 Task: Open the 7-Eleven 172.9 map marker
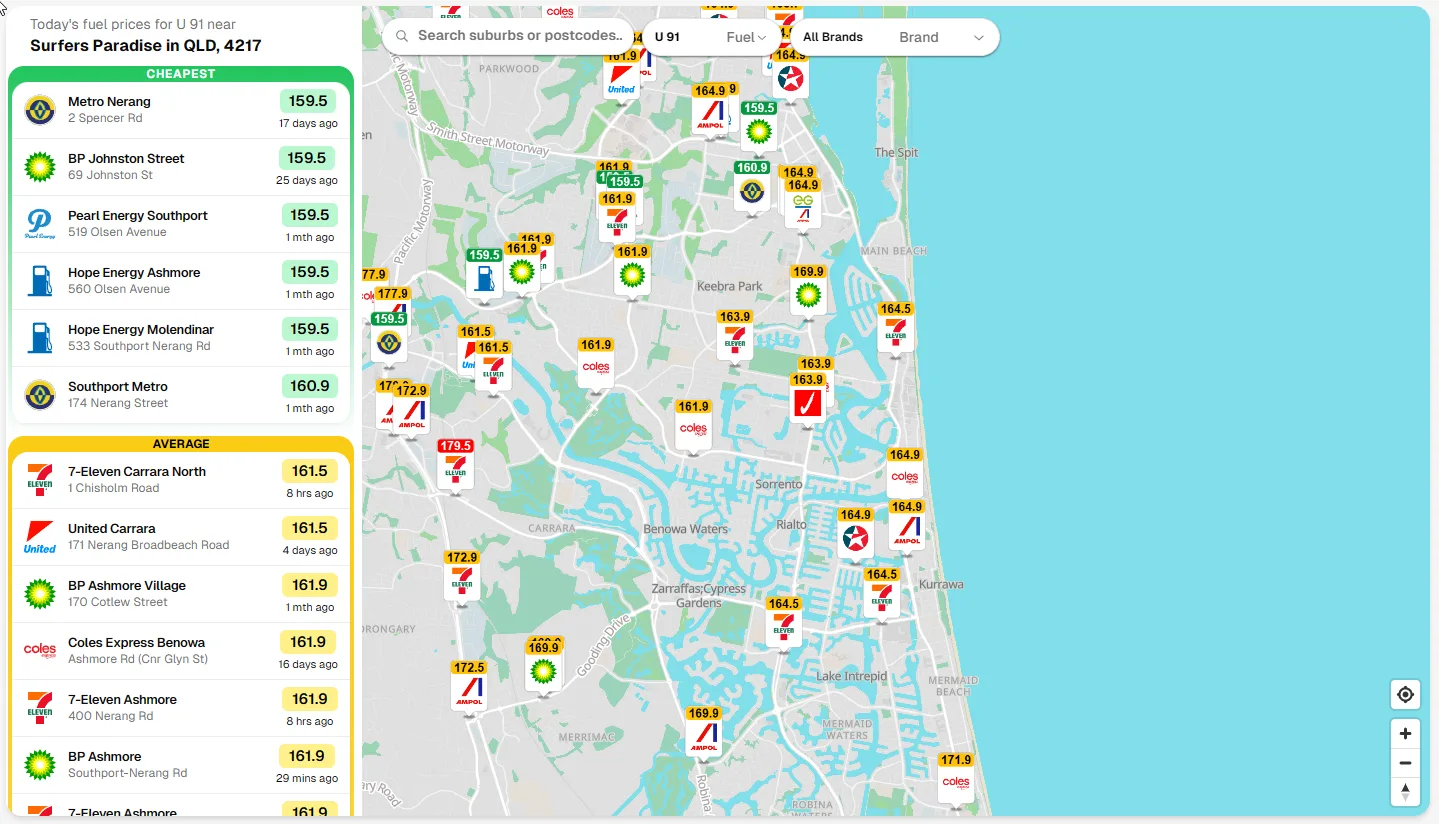(x=461, y=577)
